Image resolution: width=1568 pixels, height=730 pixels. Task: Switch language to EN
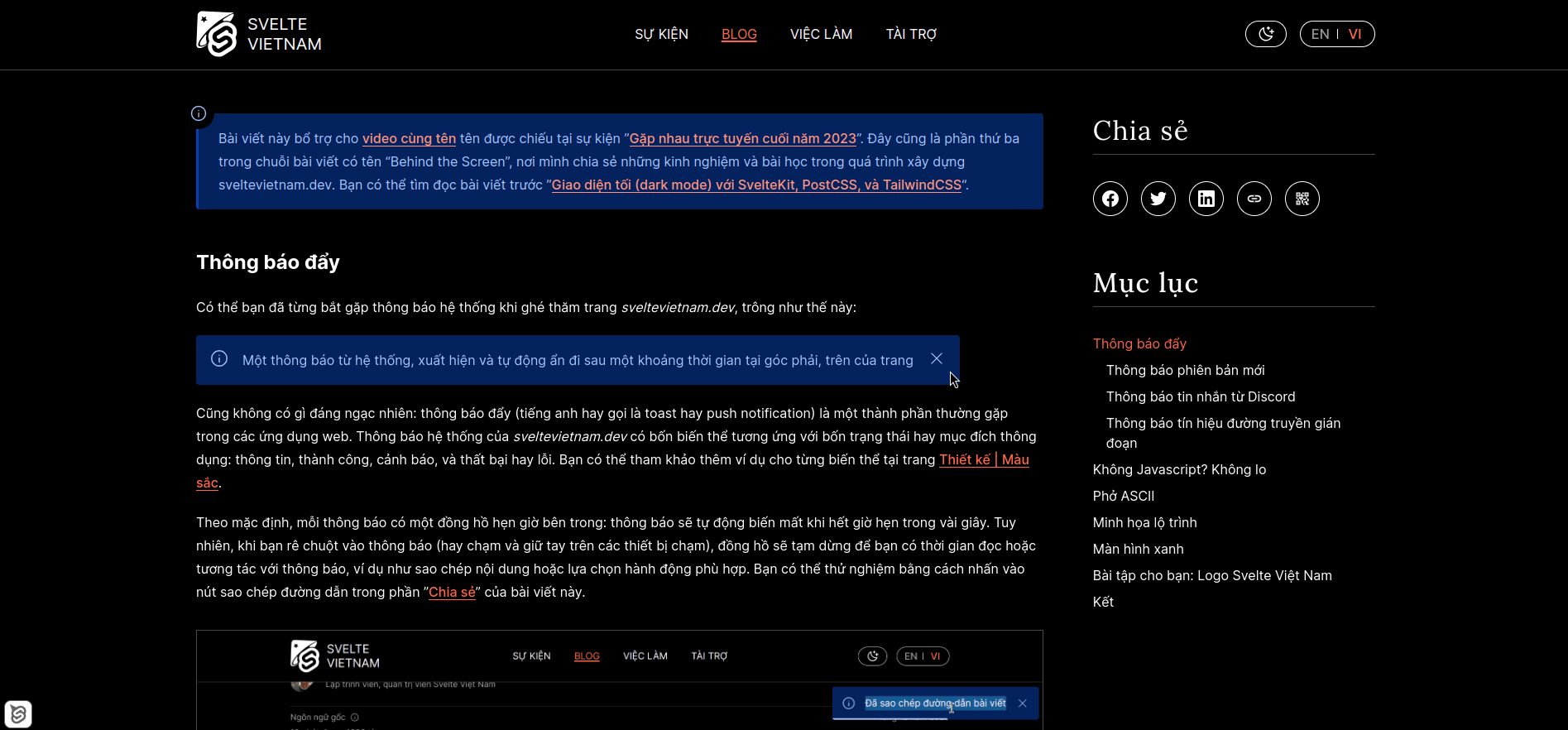pyautogui.click(x=1320, y=34)
